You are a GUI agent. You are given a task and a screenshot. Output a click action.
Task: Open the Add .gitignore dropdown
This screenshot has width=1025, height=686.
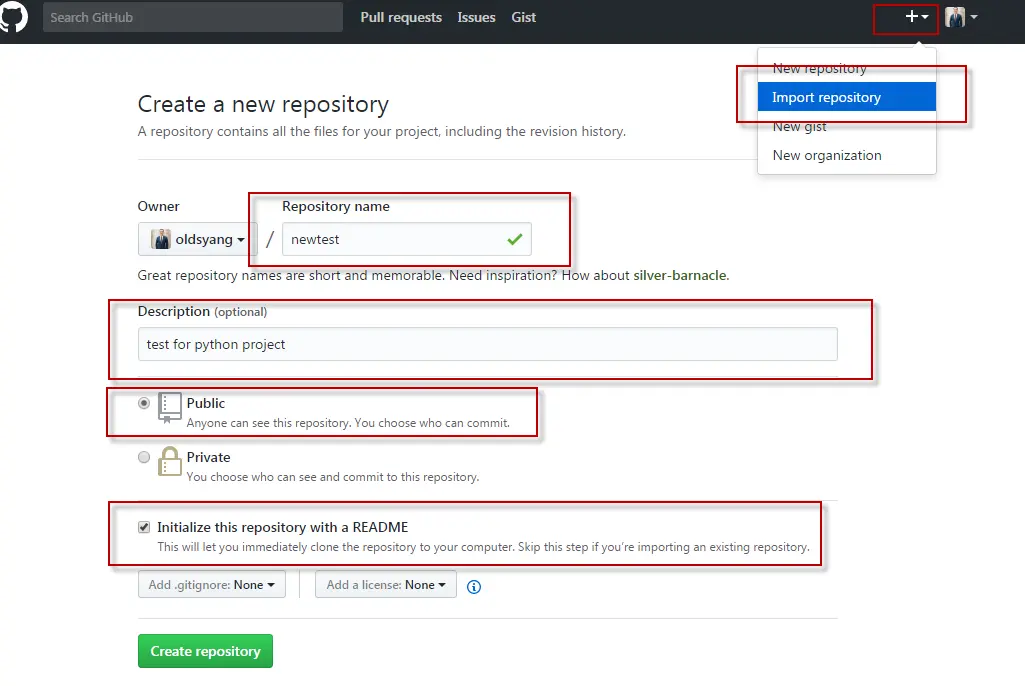pos(212,585)
